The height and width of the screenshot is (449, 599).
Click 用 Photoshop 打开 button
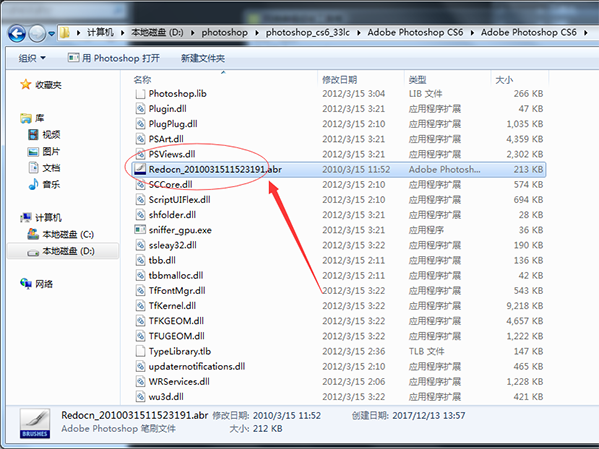(x=114, y=58)
